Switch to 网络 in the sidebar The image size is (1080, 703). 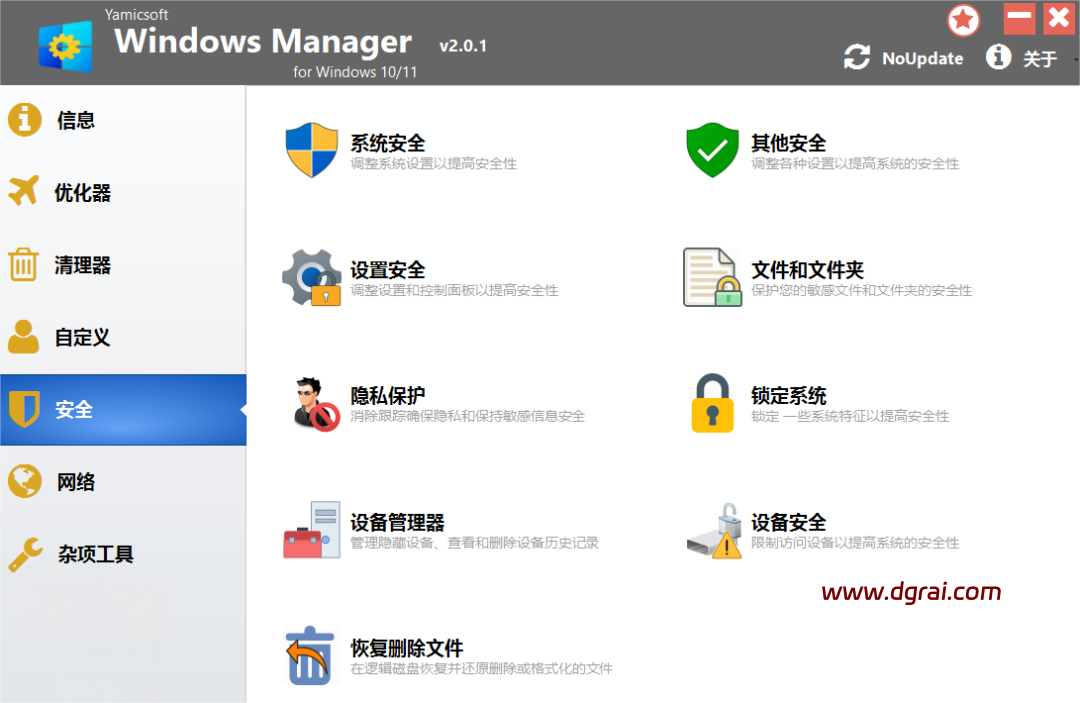75,482
